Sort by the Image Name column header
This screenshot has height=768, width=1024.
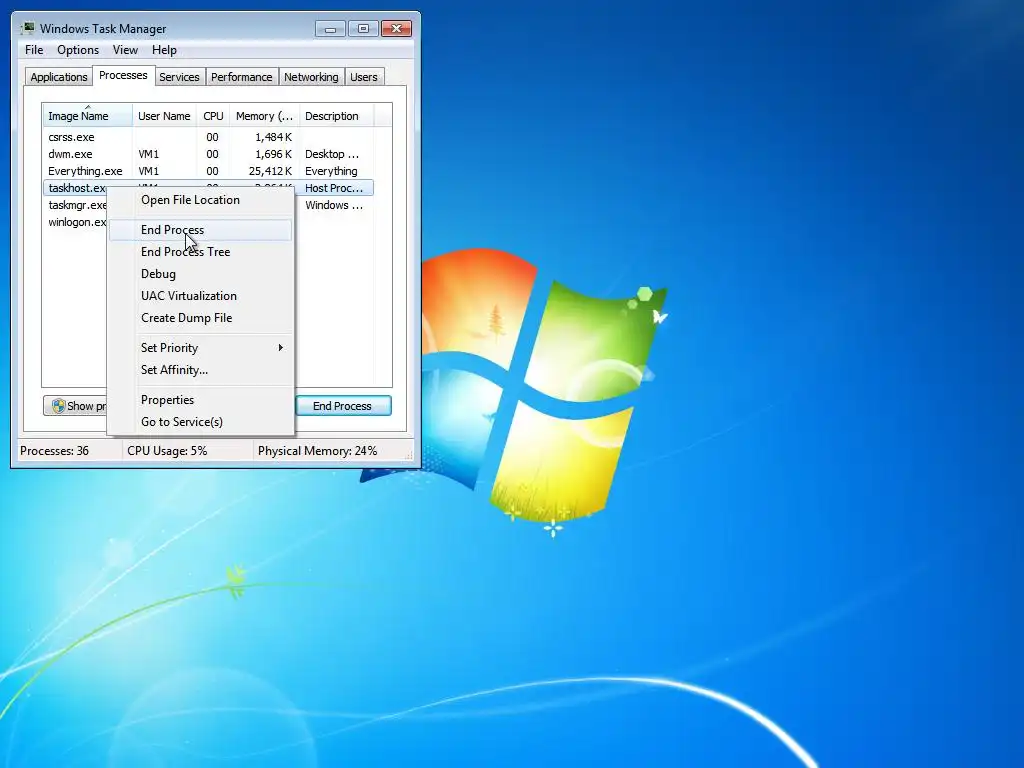(x=88, y=116)
